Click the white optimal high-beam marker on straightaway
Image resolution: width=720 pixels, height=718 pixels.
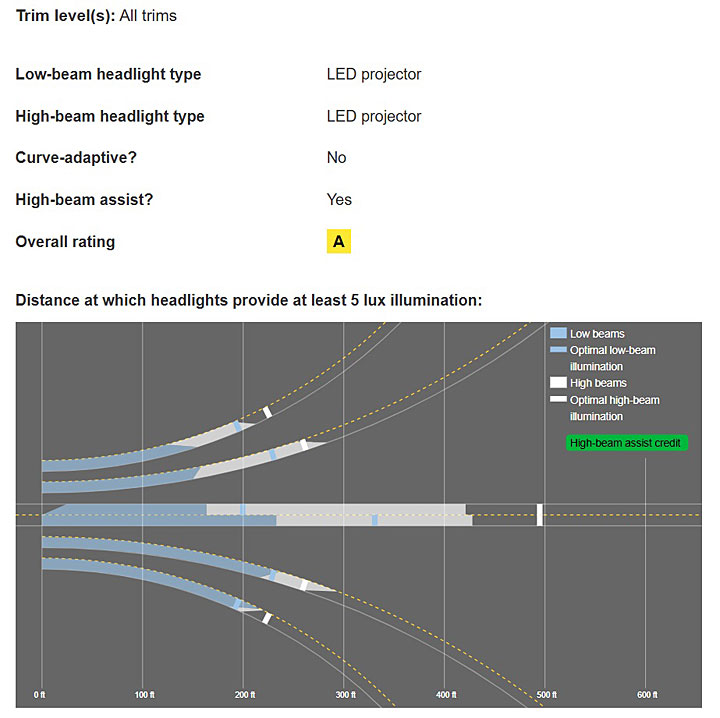pyautogui.click(x=540, y=515)
